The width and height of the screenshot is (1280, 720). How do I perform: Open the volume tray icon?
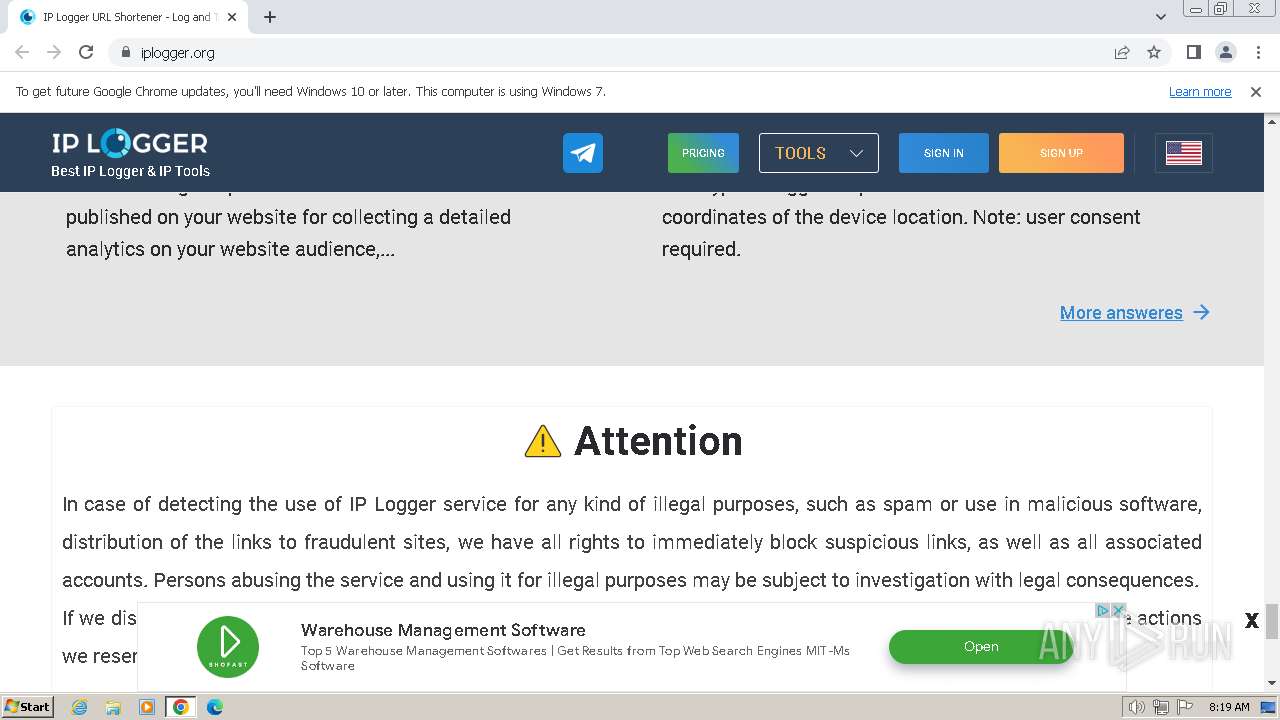(x=1137, y=707)
